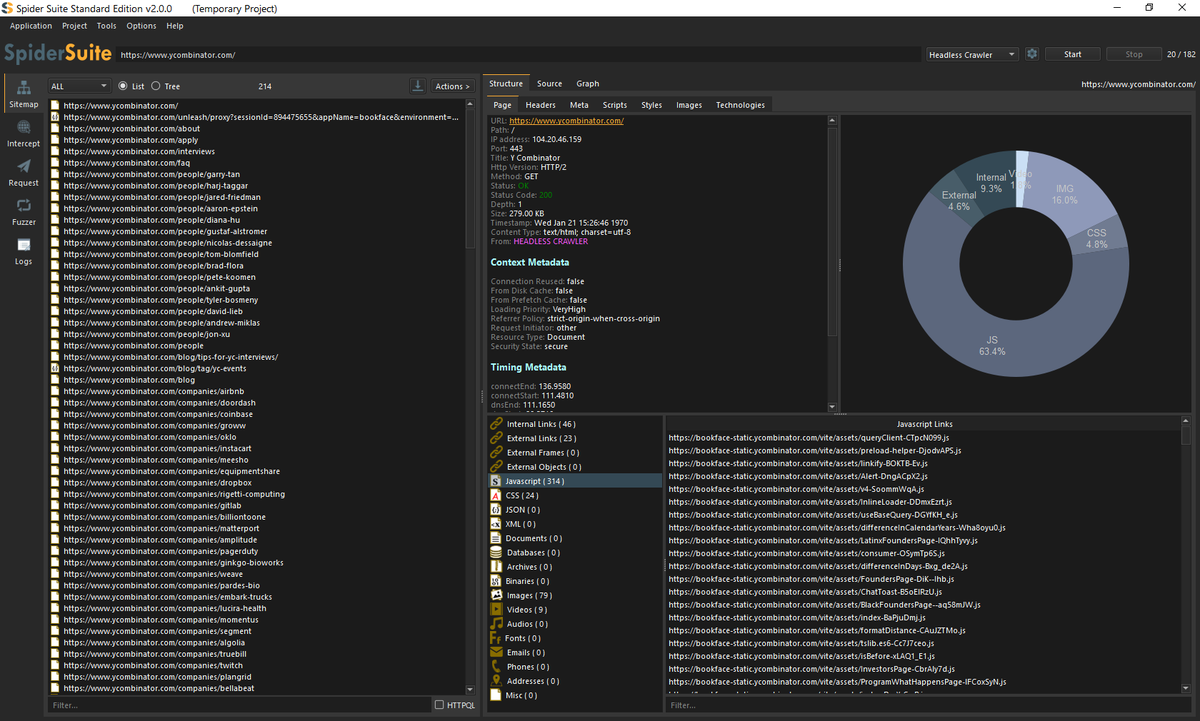Click the Javascript Links Filter input field
The image size is (1200, 721).
928,705
